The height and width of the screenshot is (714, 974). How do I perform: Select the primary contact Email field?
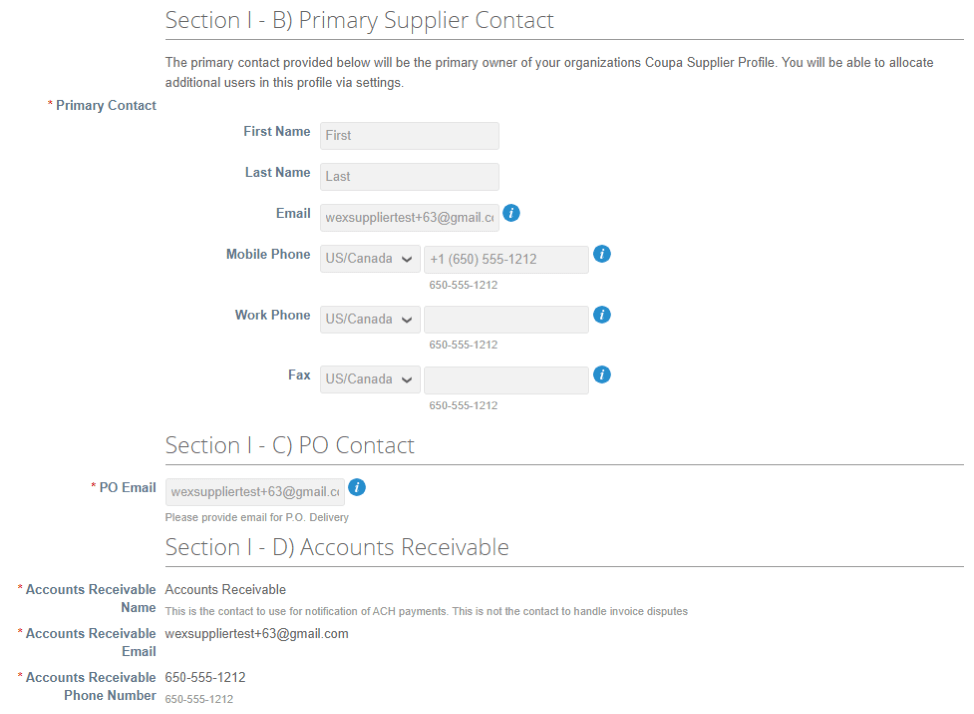tap(409, 217)
